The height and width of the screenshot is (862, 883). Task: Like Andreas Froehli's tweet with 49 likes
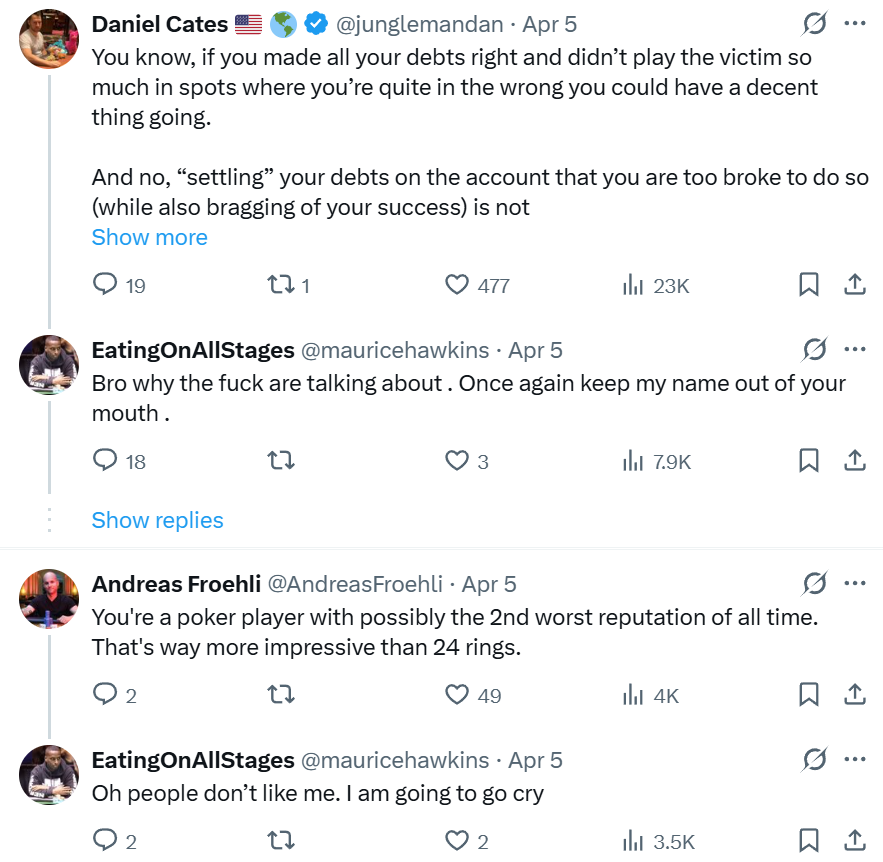pos(457,695)
